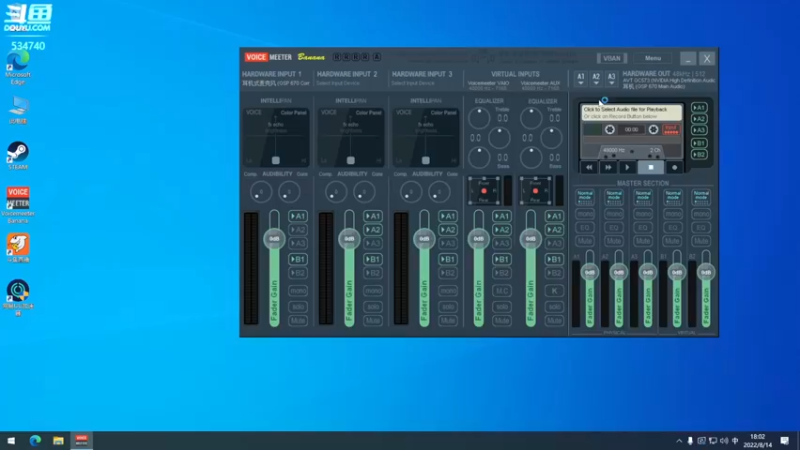The height and width of the screenshot is (450, 800).
Task: Toggle A1 routing on Hardware Input 1
Action: (298, 216)
